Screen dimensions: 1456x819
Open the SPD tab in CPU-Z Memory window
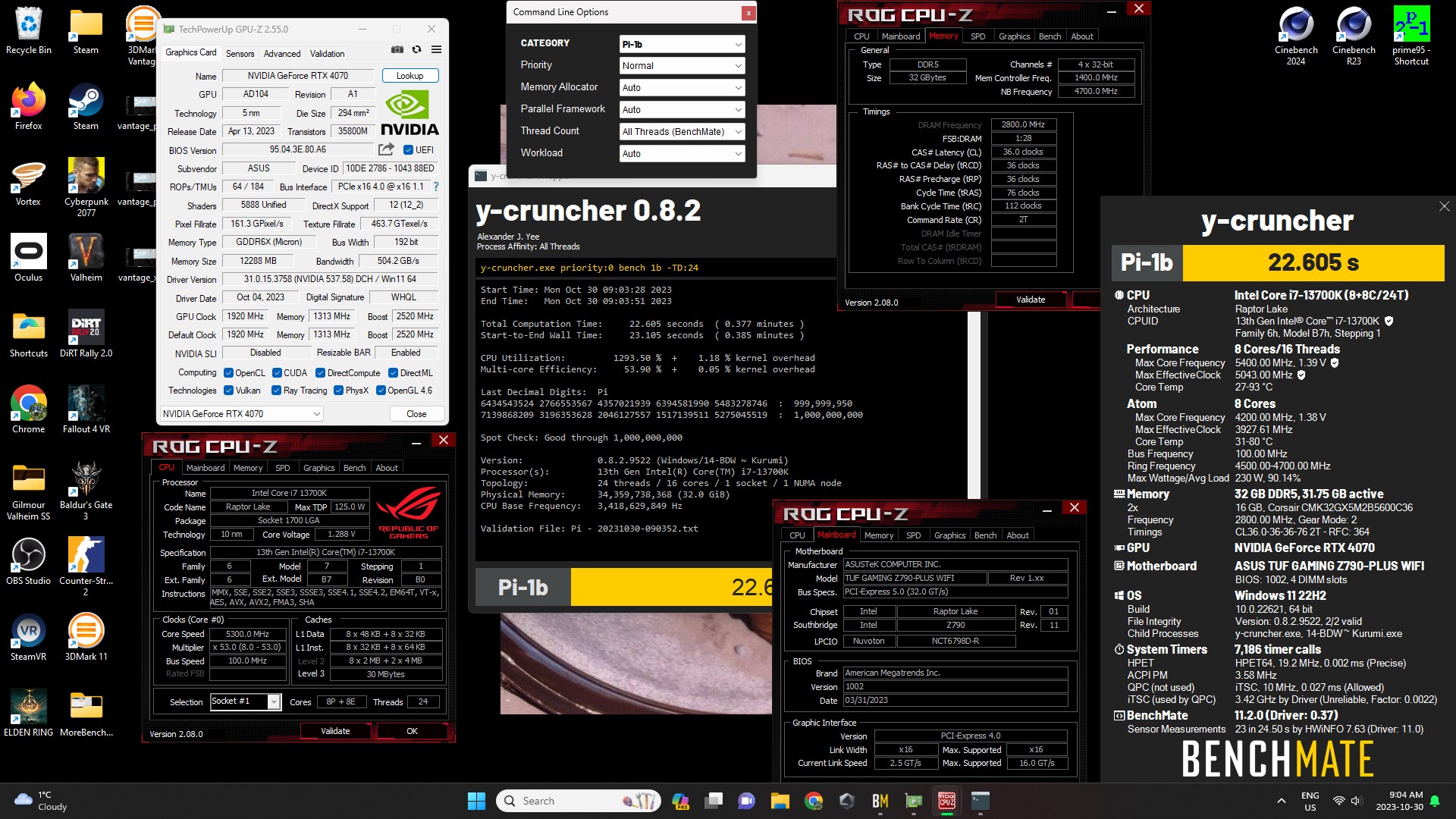coord(977,36)
